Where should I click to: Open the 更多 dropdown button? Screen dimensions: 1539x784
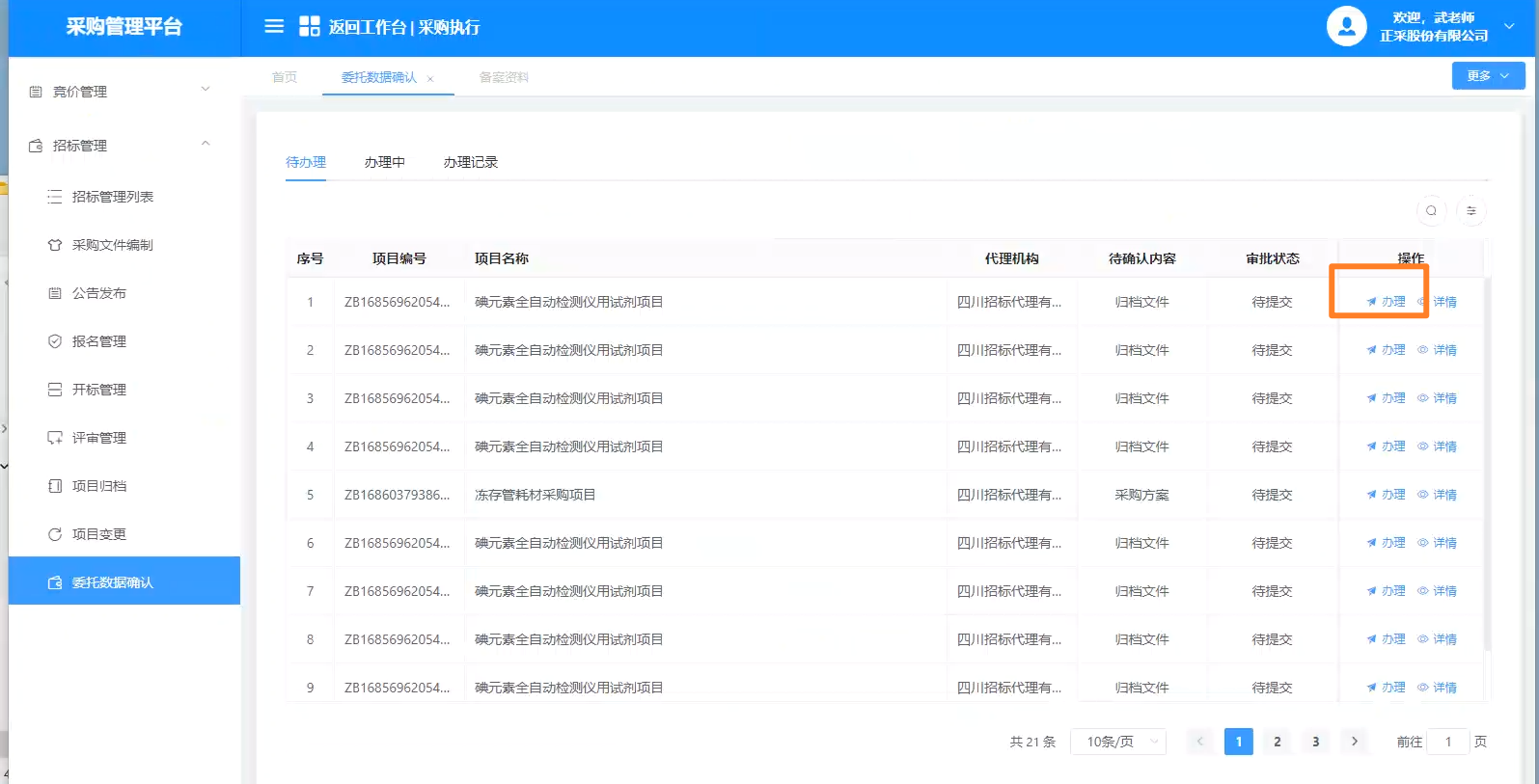1487,75
